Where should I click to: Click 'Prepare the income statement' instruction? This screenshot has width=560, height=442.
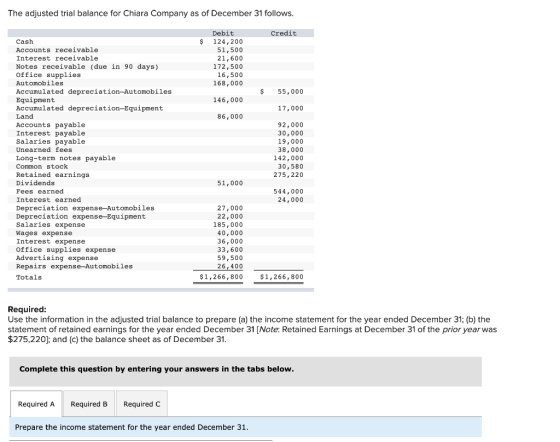(x=131, y=427)
